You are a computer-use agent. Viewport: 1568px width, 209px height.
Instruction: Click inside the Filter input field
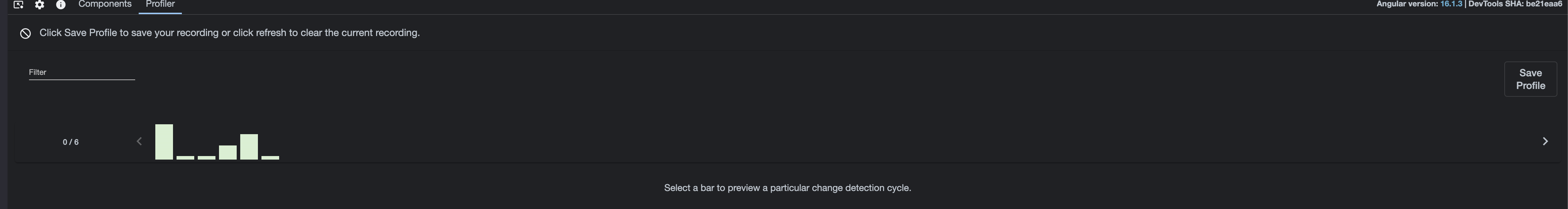[x=82, y=72]
